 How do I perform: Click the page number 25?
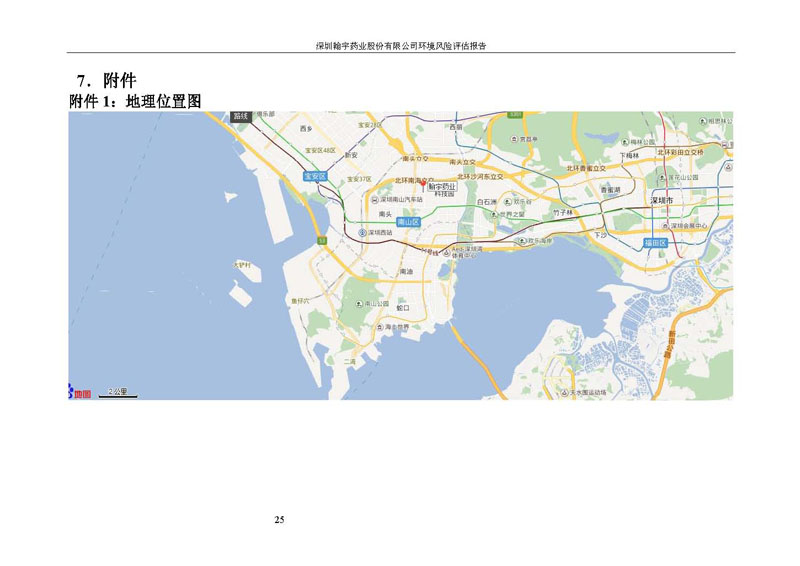[x=280, y=519]
